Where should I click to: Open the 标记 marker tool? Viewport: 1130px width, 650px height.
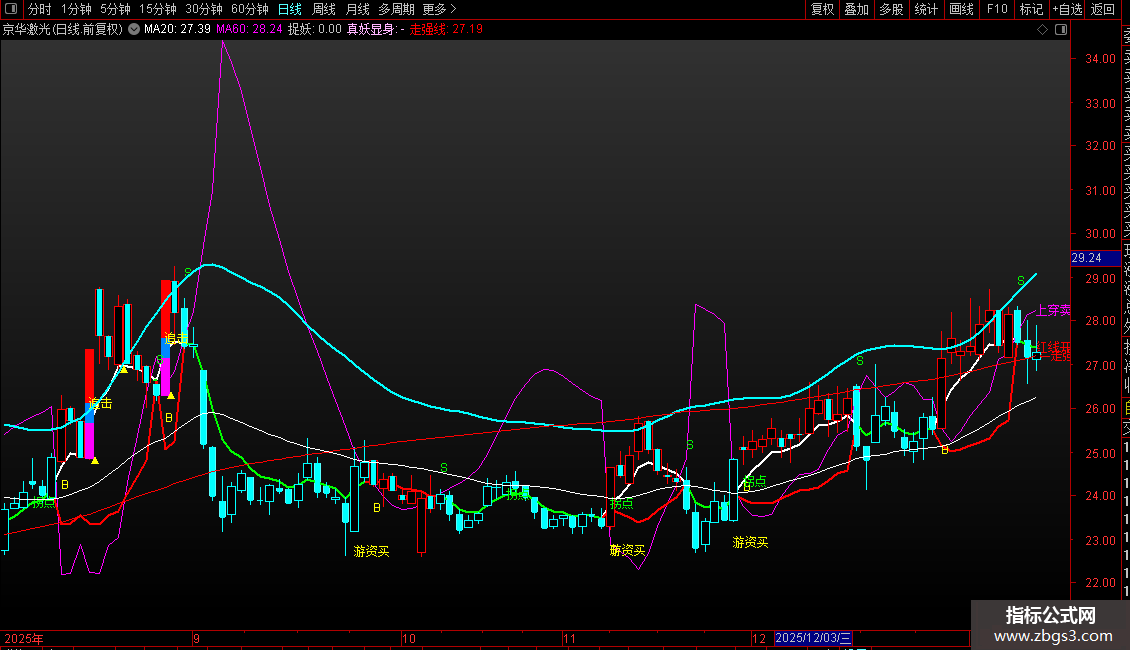(x=1031, y=9)
